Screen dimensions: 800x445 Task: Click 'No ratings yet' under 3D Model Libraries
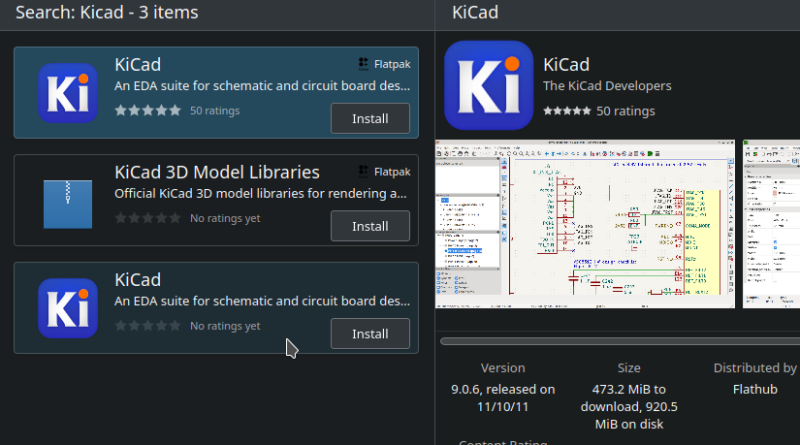click(225, 218)
